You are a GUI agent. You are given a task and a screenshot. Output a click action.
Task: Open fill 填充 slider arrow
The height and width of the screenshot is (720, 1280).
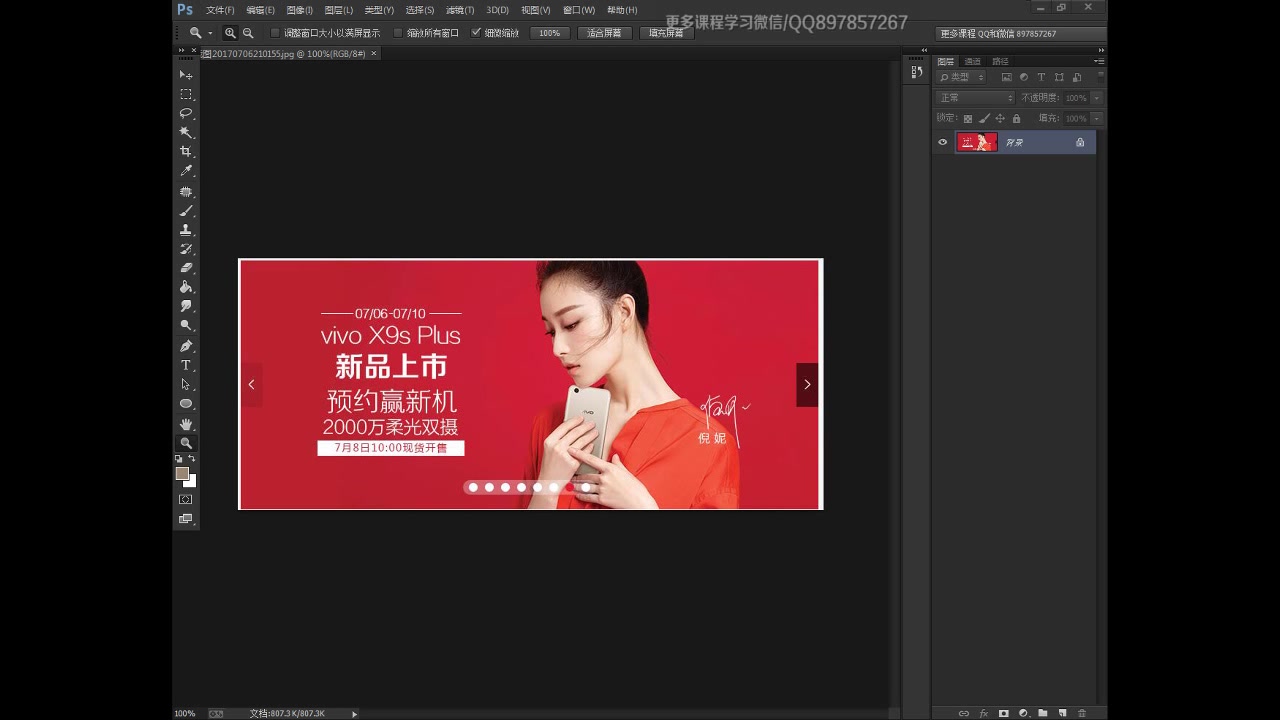[1096, 118]
